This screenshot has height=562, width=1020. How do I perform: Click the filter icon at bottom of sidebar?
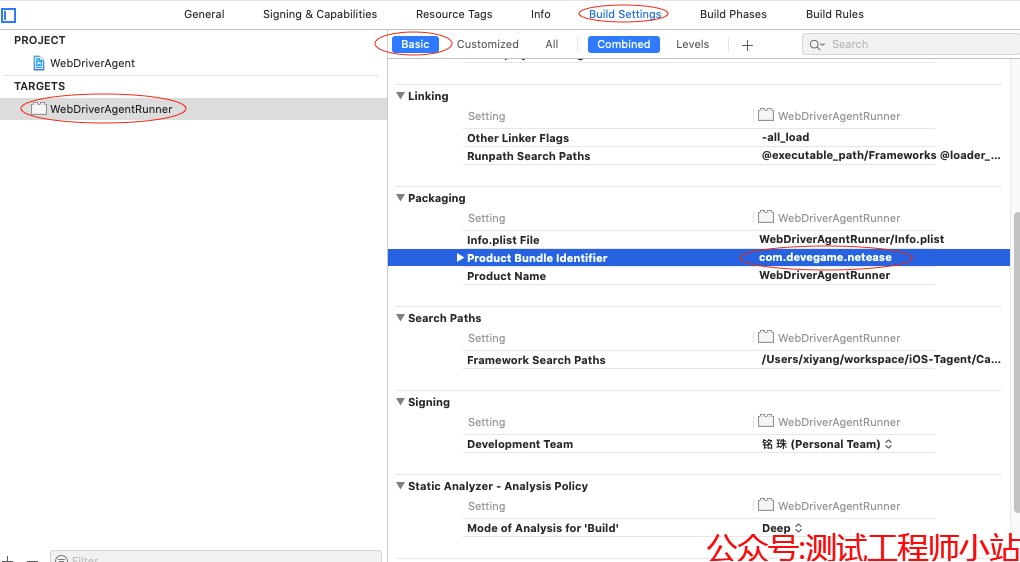point(61,559)
